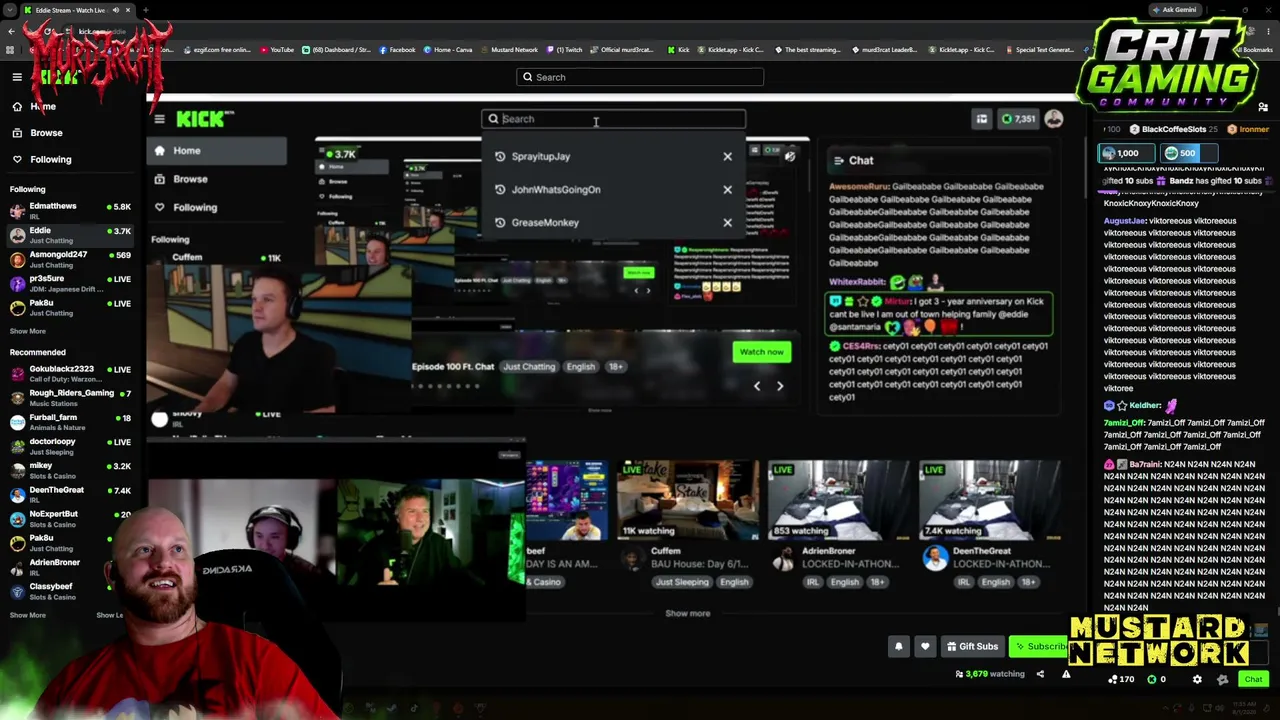Click the green Chat send button
The image size is (1280, 720).
coord(1253,680)
